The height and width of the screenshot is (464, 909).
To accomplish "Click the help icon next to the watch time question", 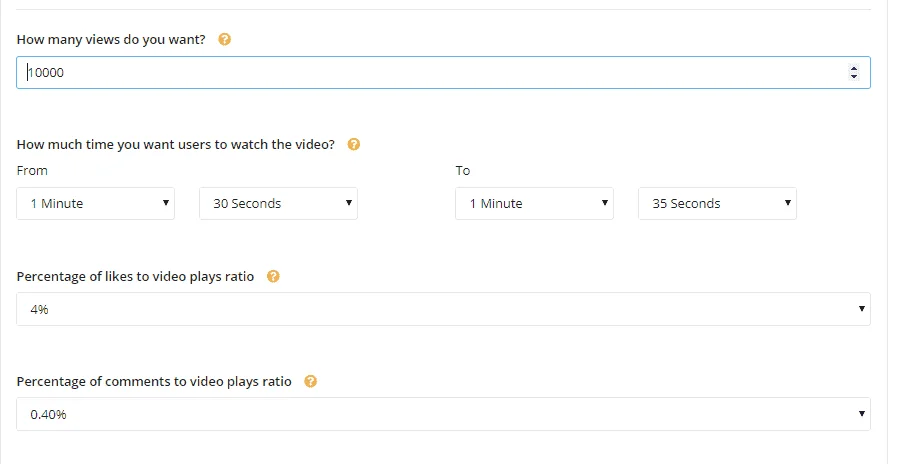I will point(354,144).
